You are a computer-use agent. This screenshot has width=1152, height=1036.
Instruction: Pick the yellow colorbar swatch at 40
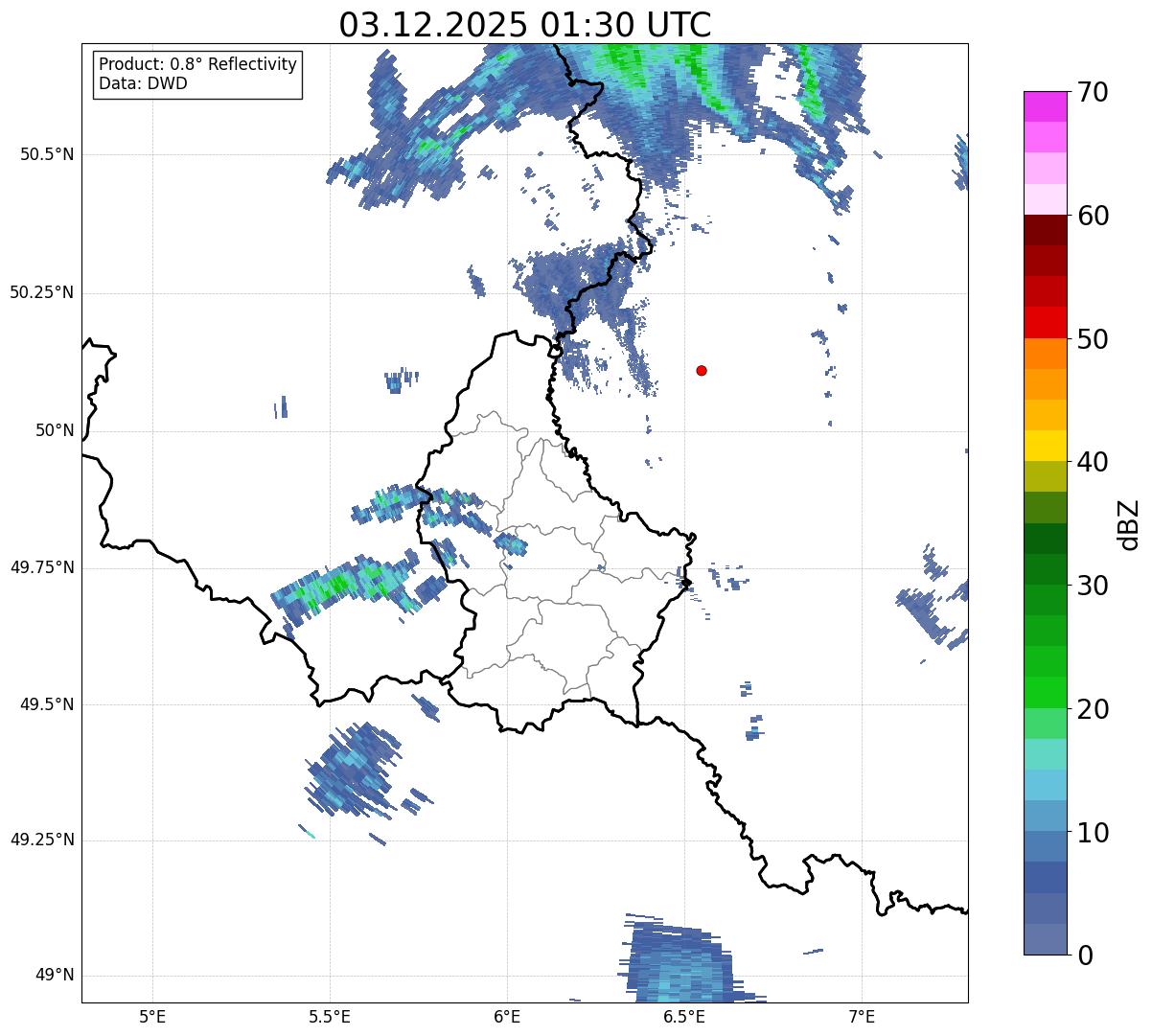1045,446
